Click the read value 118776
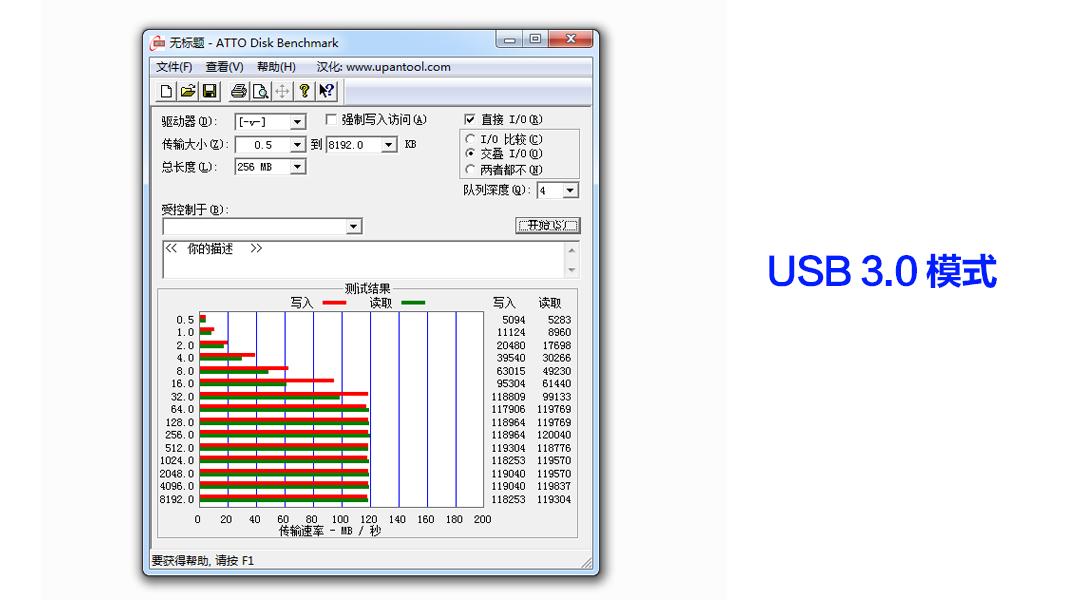Image resolution: width=1065 pixels, height=600 pixels. coord(554,448)
